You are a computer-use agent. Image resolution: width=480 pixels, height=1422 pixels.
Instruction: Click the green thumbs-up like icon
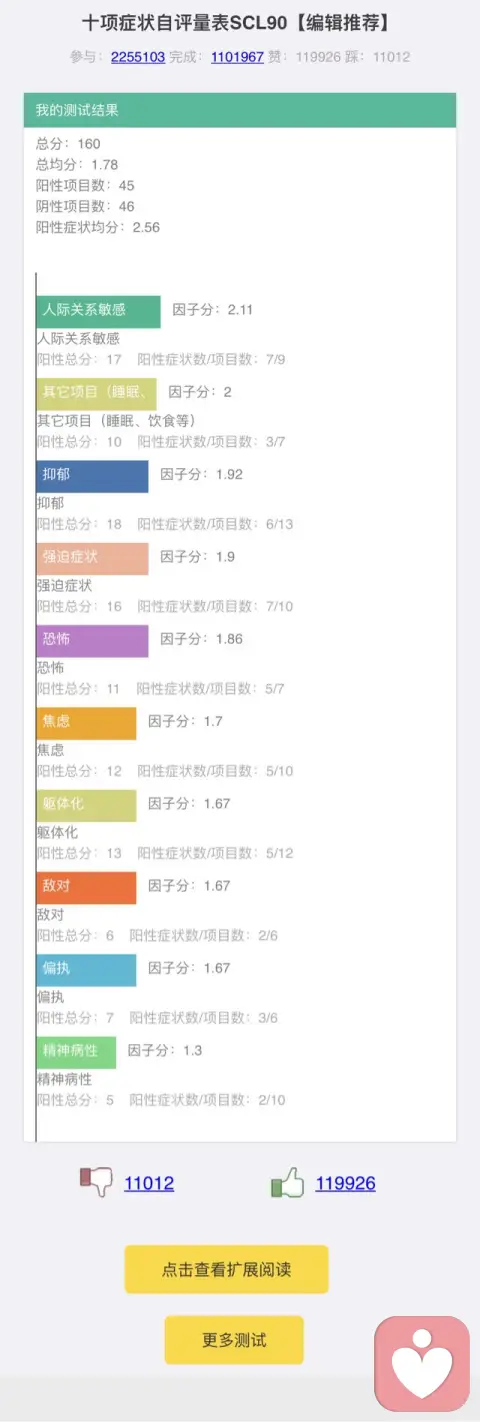[287, 1183]
